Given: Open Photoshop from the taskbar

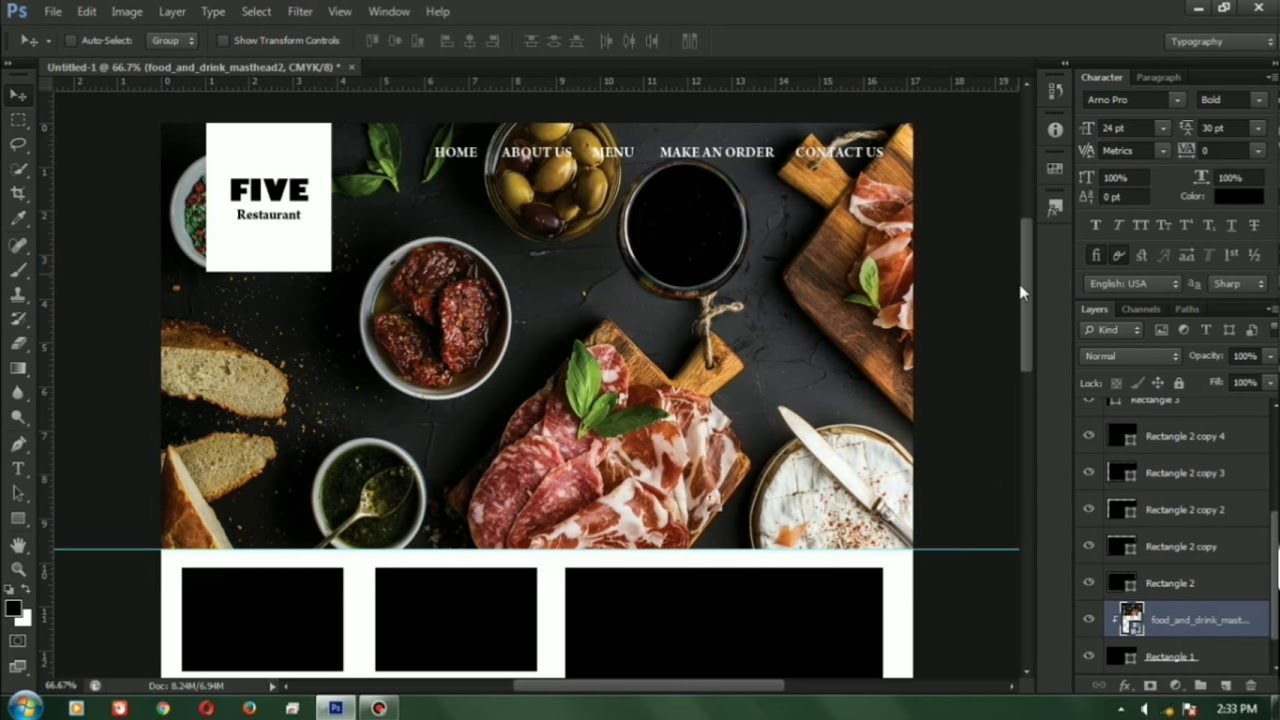Looking at the screenshot, I should pyautogui.click(x=336, y=708).
